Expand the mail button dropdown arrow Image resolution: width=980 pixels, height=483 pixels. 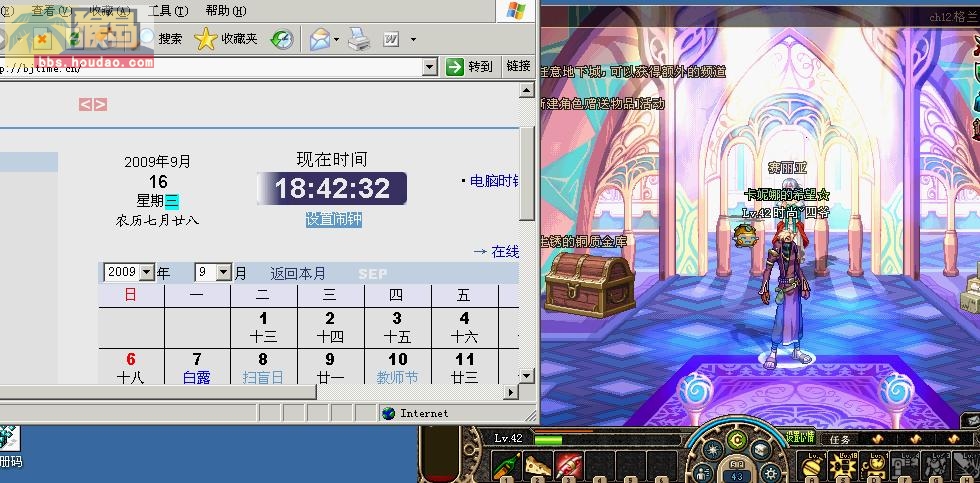(336, 39)
